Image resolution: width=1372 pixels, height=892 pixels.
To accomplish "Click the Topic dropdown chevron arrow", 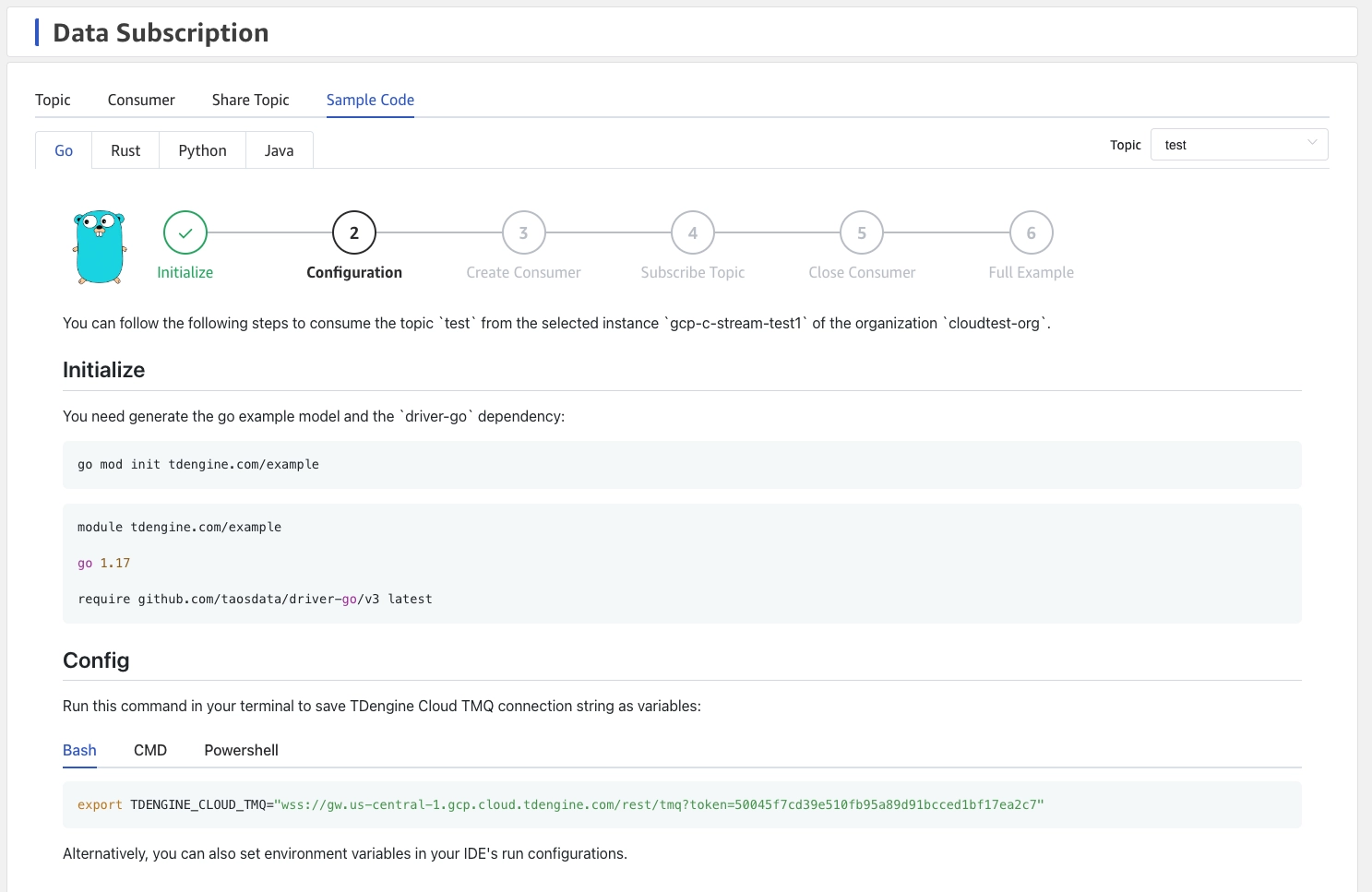I will tap(1312, 143).
